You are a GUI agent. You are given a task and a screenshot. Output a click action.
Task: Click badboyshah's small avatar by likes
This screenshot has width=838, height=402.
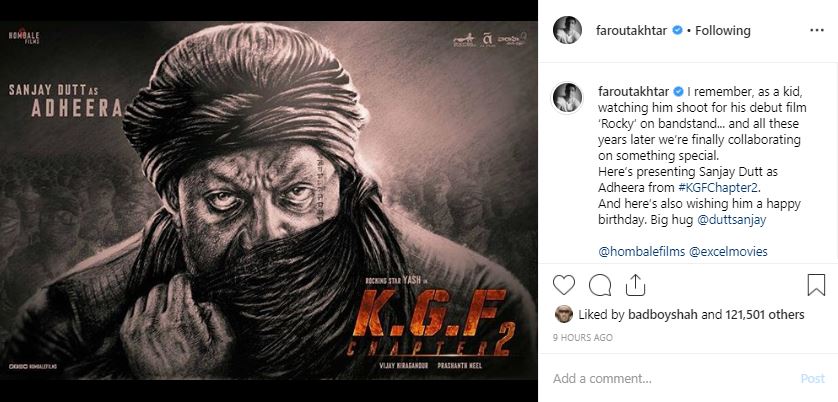pos(563,313)
